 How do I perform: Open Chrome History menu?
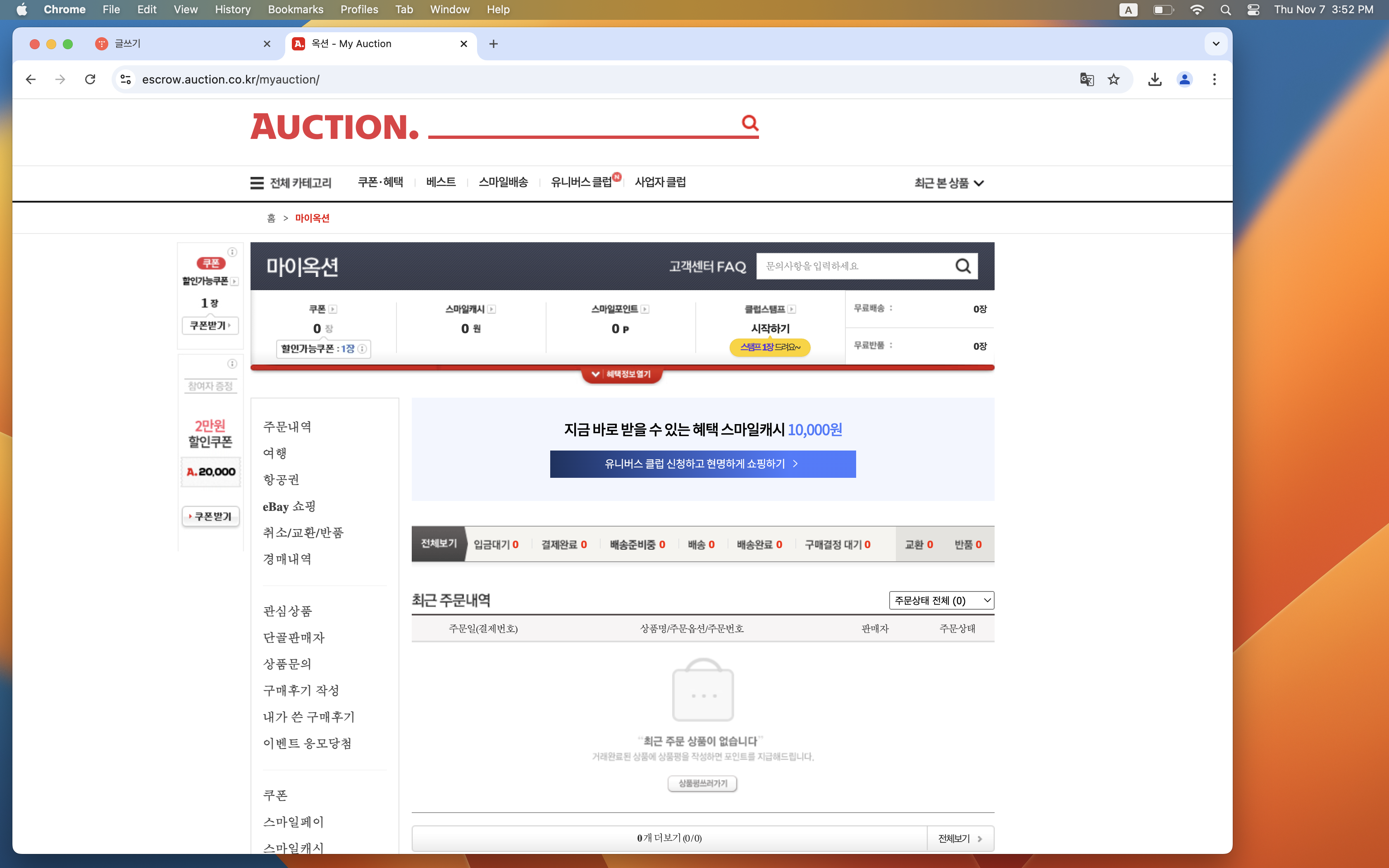(x=232, y=10)
